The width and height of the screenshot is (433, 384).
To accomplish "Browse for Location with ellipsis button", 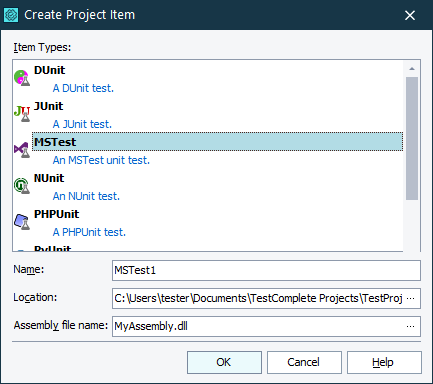I will (411, 298).
